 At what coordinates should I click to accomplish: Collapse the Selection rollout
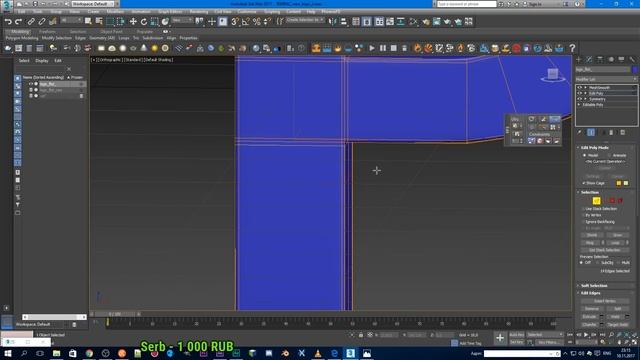point(590,192)
